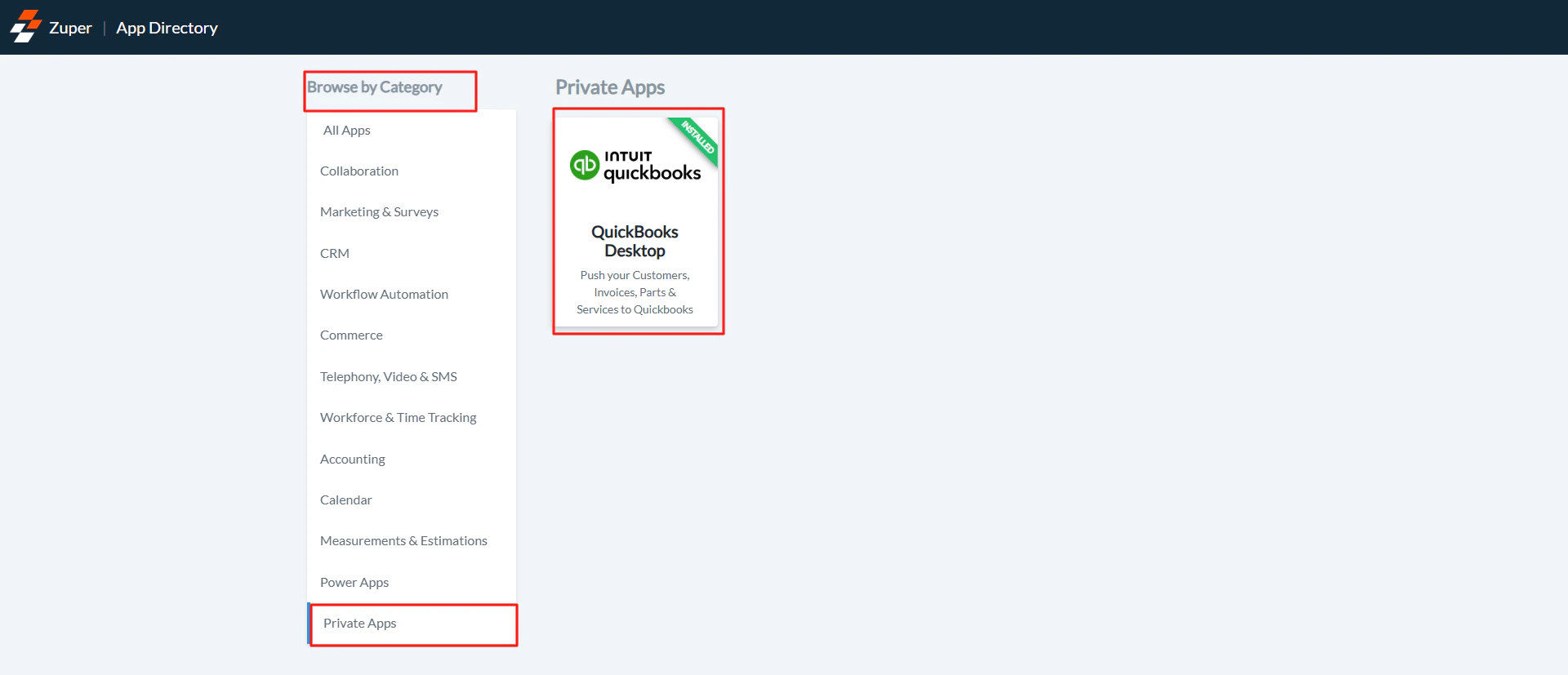
Task: Choose the Accounting category
Action: click(412, 460)
